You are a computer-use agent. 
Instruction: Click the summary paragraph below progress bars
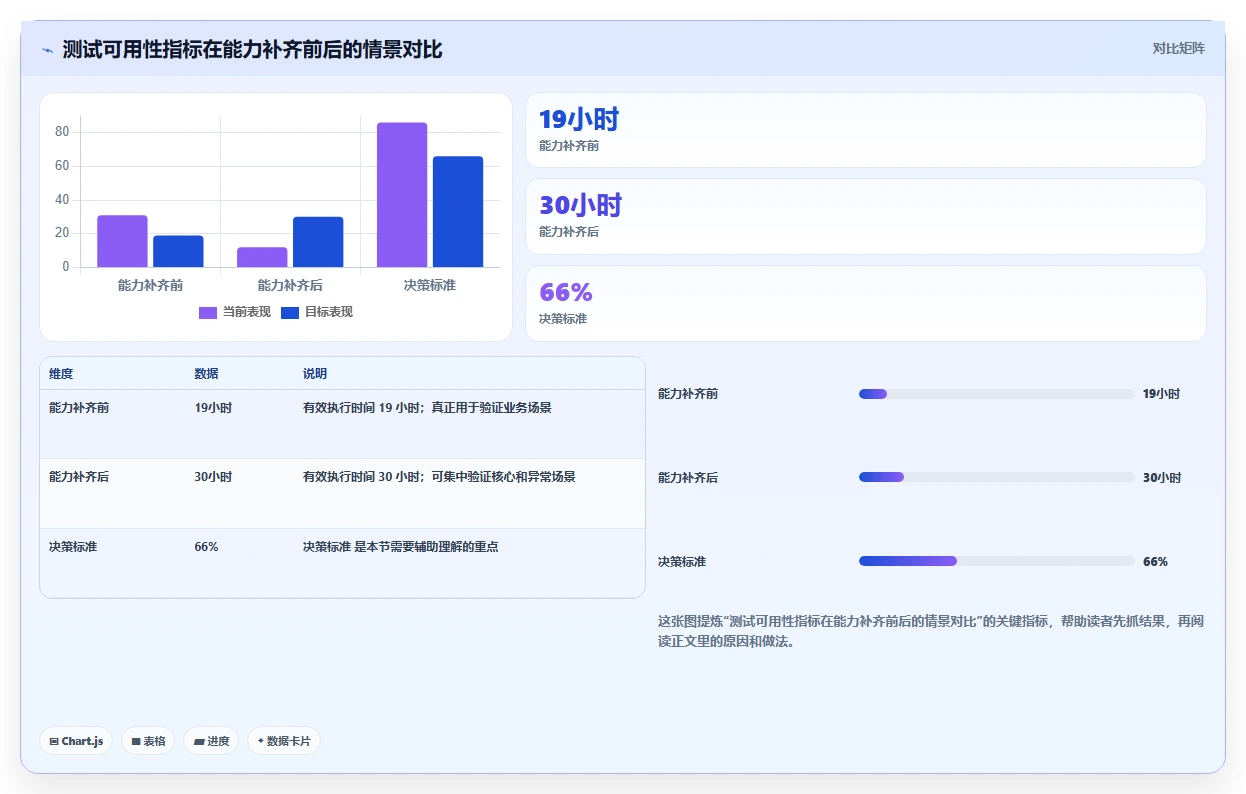[x=931, y=631]
